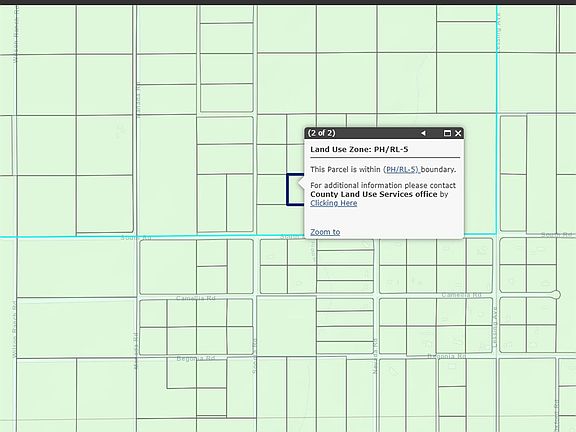Click the County Land Use Services office text
Image resolution: width=576 pixels, height=432 pixels.
[374, 194]
